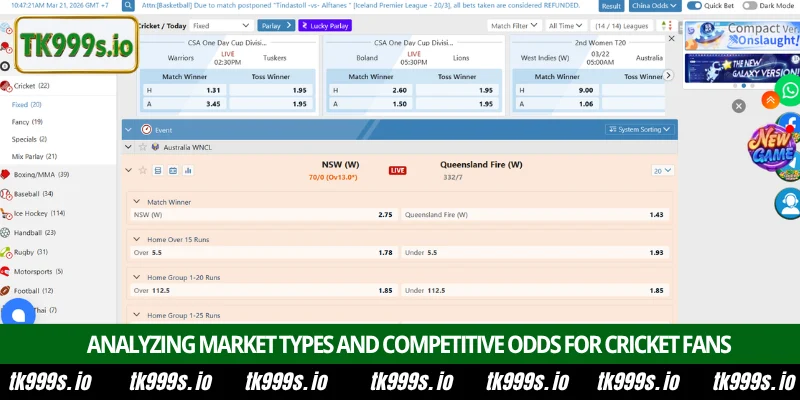Open the Fancy (19) submenu item
800x400 pixels.
click(x=27, y=122)
